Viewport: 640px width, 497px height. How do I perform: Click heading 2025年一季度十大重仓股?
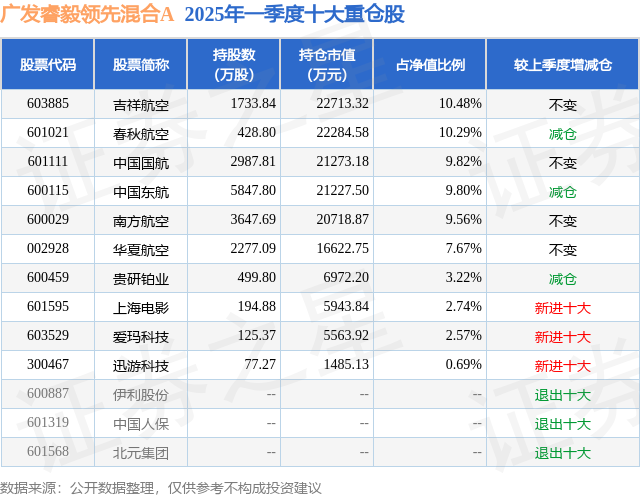(294, 14)
